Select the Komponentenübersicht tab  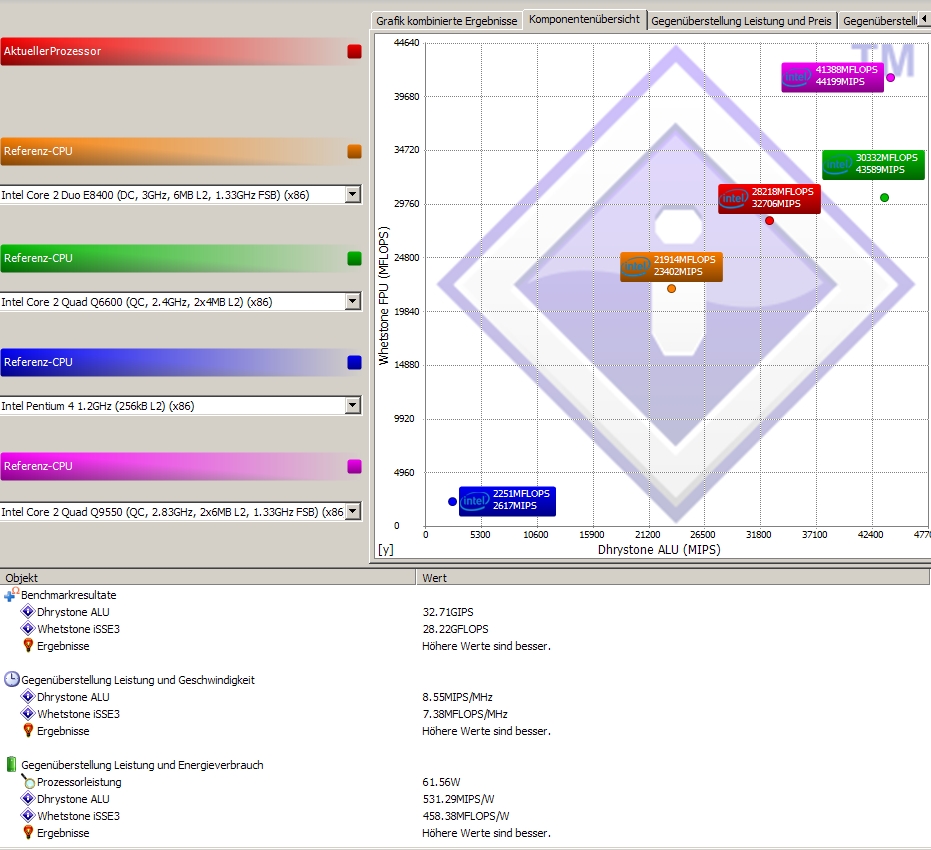(584, 20)
